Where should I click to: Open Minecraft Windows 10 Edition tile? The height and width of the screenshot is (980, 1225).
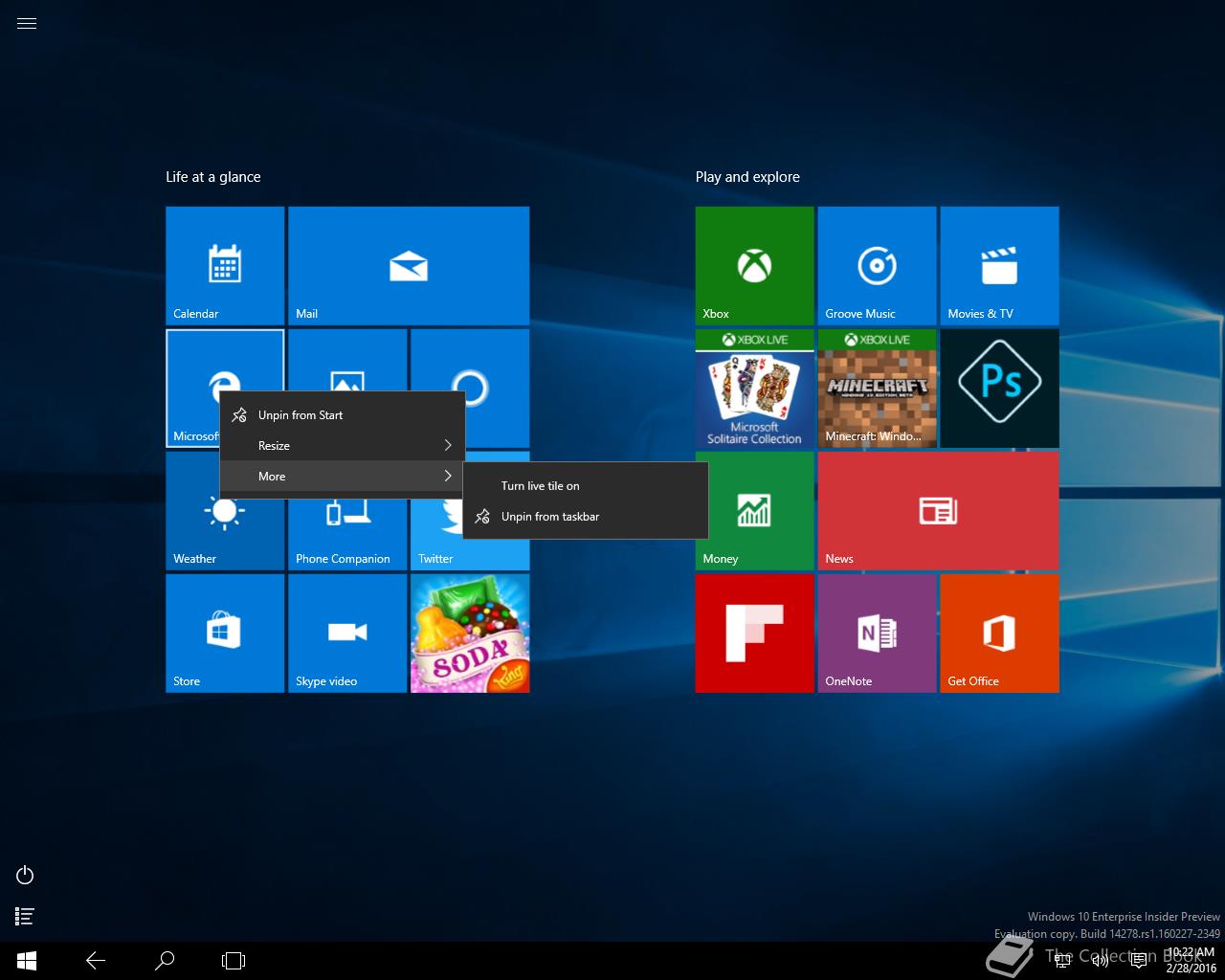[x=877, y=388]
